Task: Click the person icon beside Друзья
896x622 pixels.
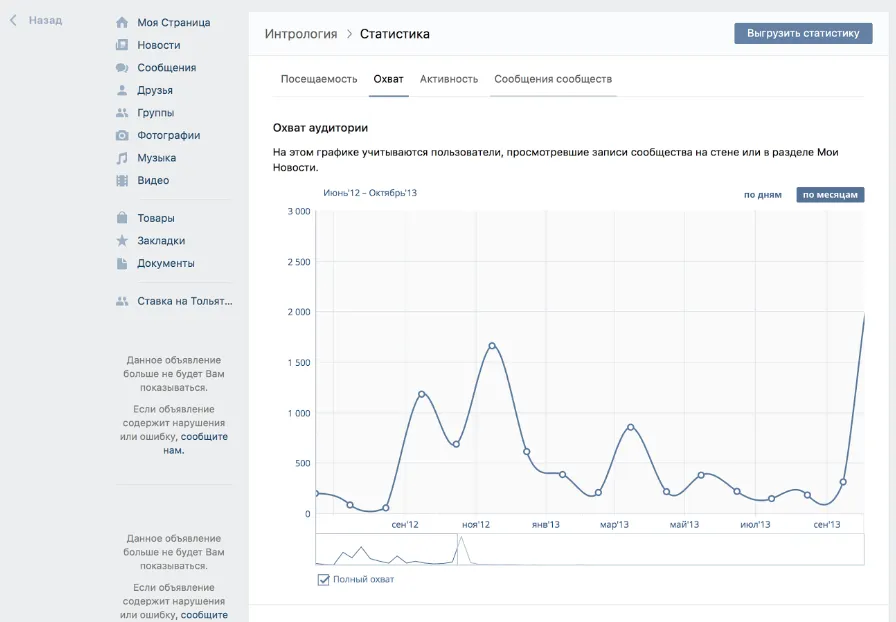Action: pos(122,90)
